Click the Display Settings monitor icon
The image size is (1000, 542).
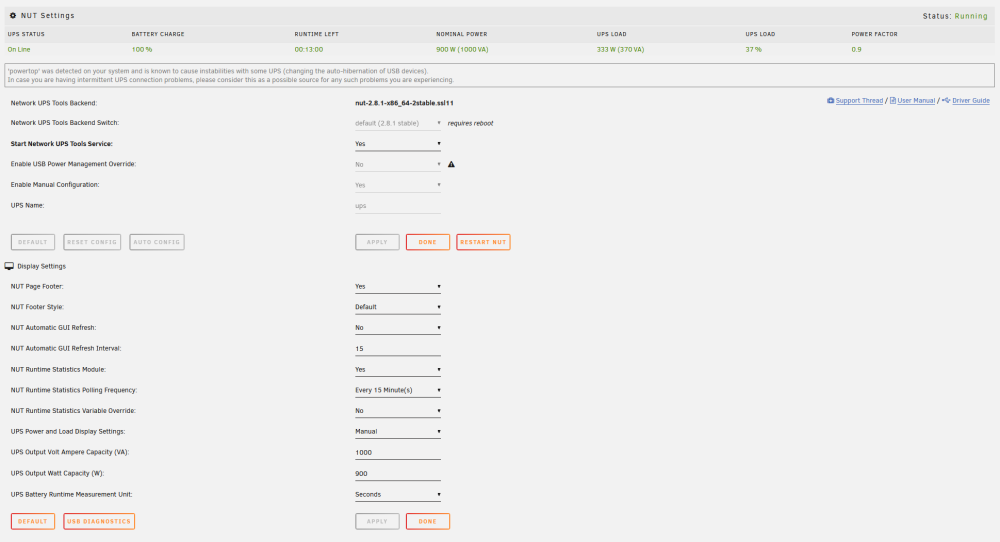pyautogui.click(x=9, y=266)
